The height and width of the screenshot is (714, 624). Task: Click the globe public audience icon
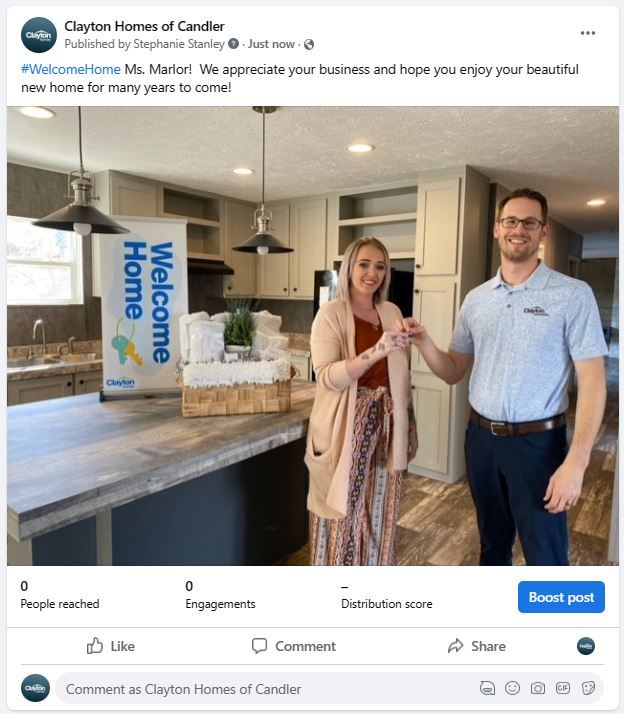pyautogui.click(x=309, y=44)
